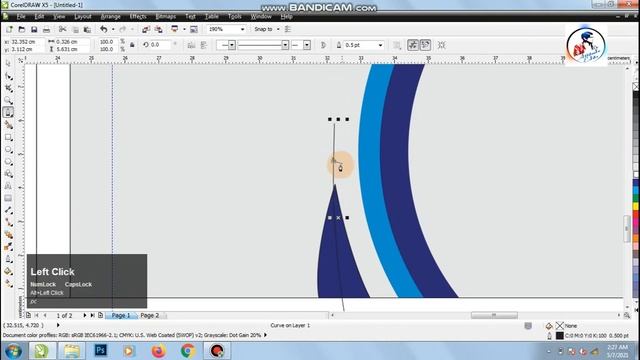The width and height of the screenshot is (640, 360).
Task: Select the Connector tool
Action: (x=8, y=223)
